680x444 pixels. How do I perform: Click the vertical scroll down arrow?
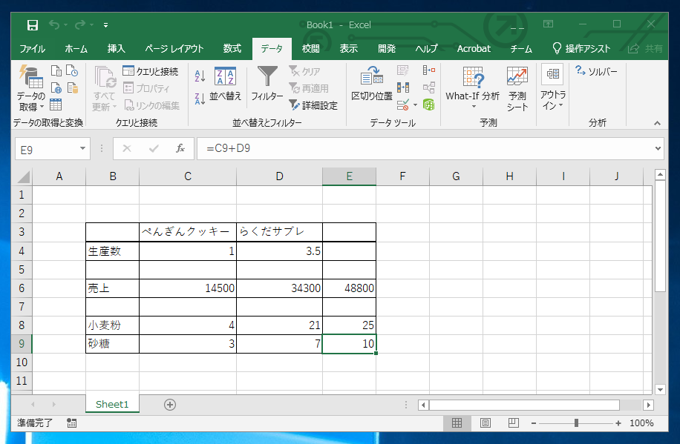[660, 389]
